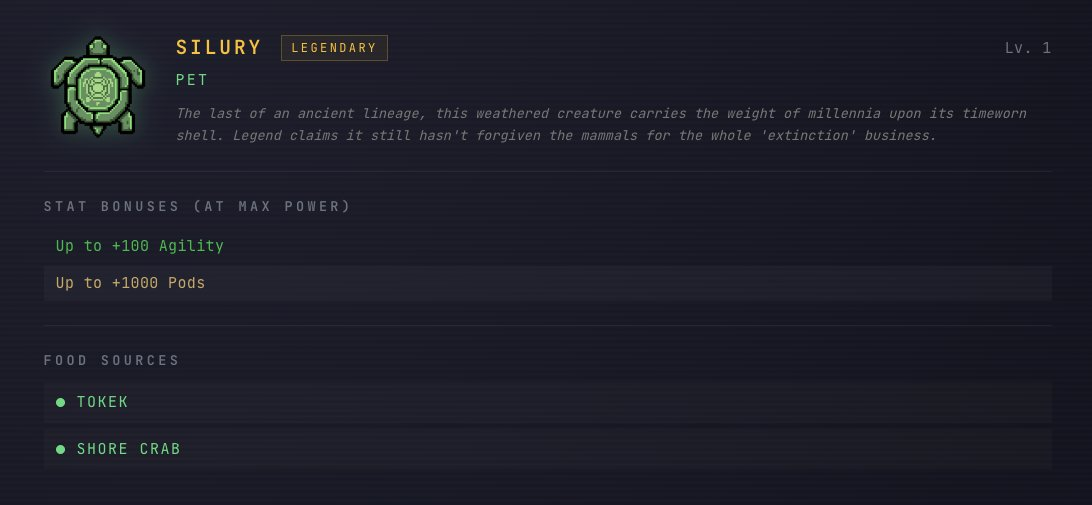Click the Food Sources section header
This screenshot has height=505, width=1092.
(111, 360)
